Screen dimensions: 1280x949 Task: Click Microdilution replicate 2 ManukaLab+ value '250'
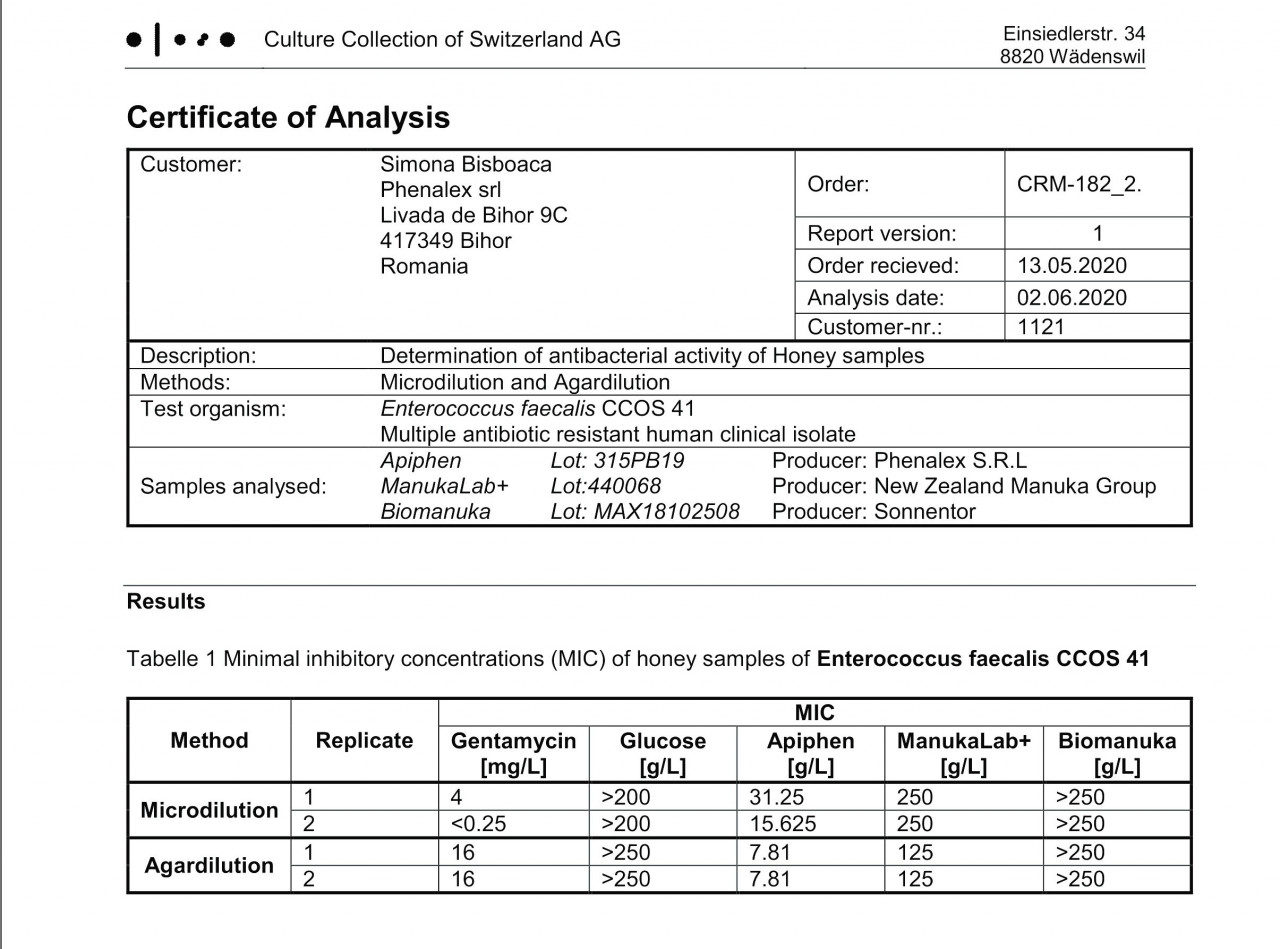(915, 824)
